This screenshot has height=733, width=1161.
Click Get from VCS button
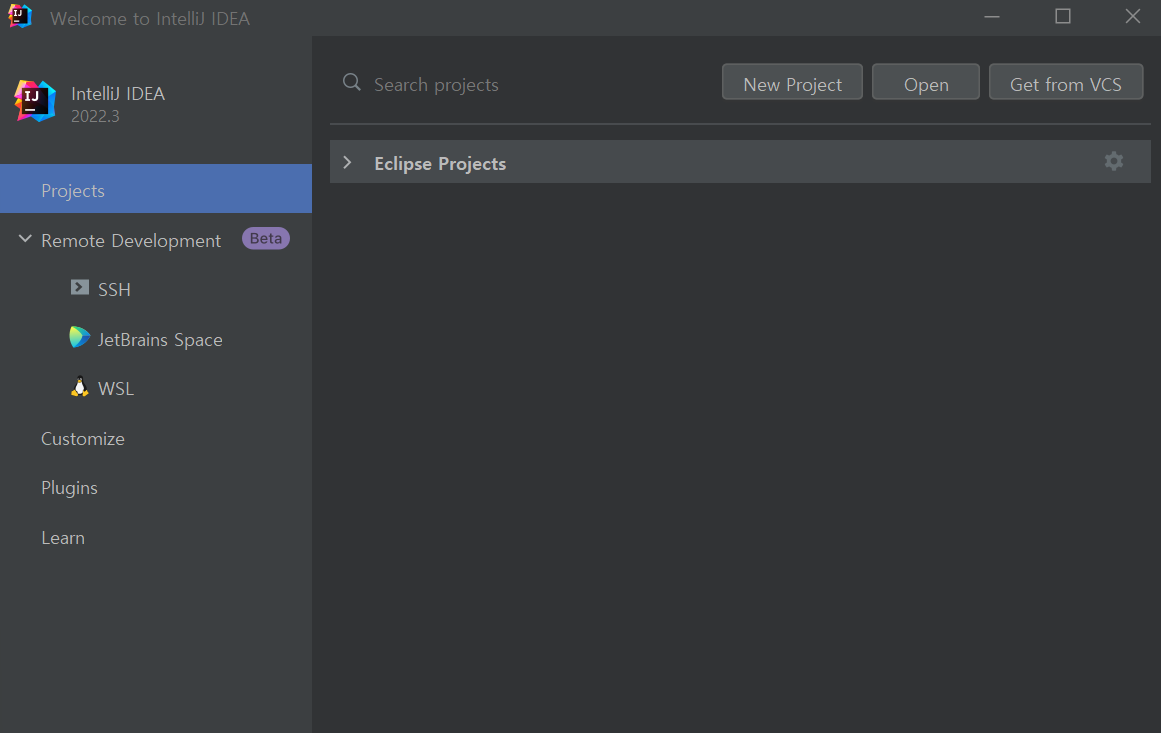tap(1066, 82)
